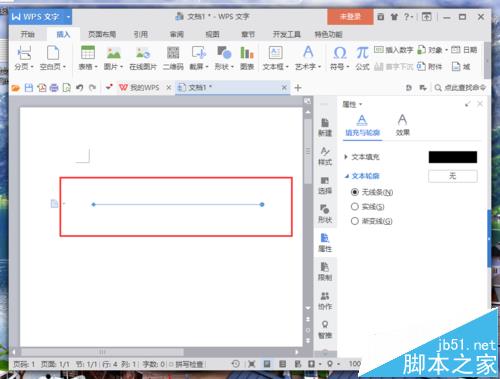Click the black text fill color swatch
Screen dimensions: 500x379
[x=453, y=157]
